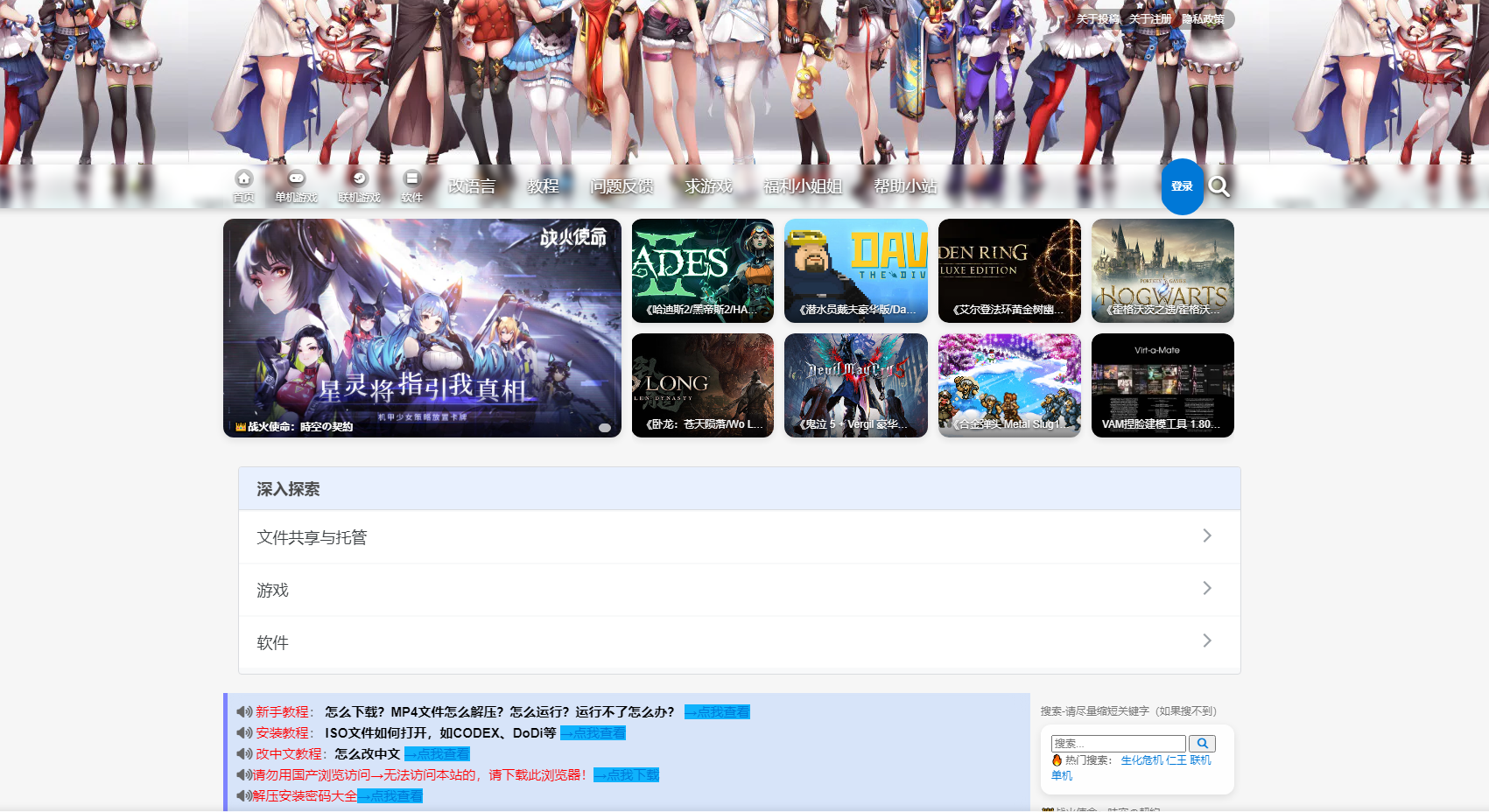
Task: Go to the 首页 home icon
Action: [243, 178]
